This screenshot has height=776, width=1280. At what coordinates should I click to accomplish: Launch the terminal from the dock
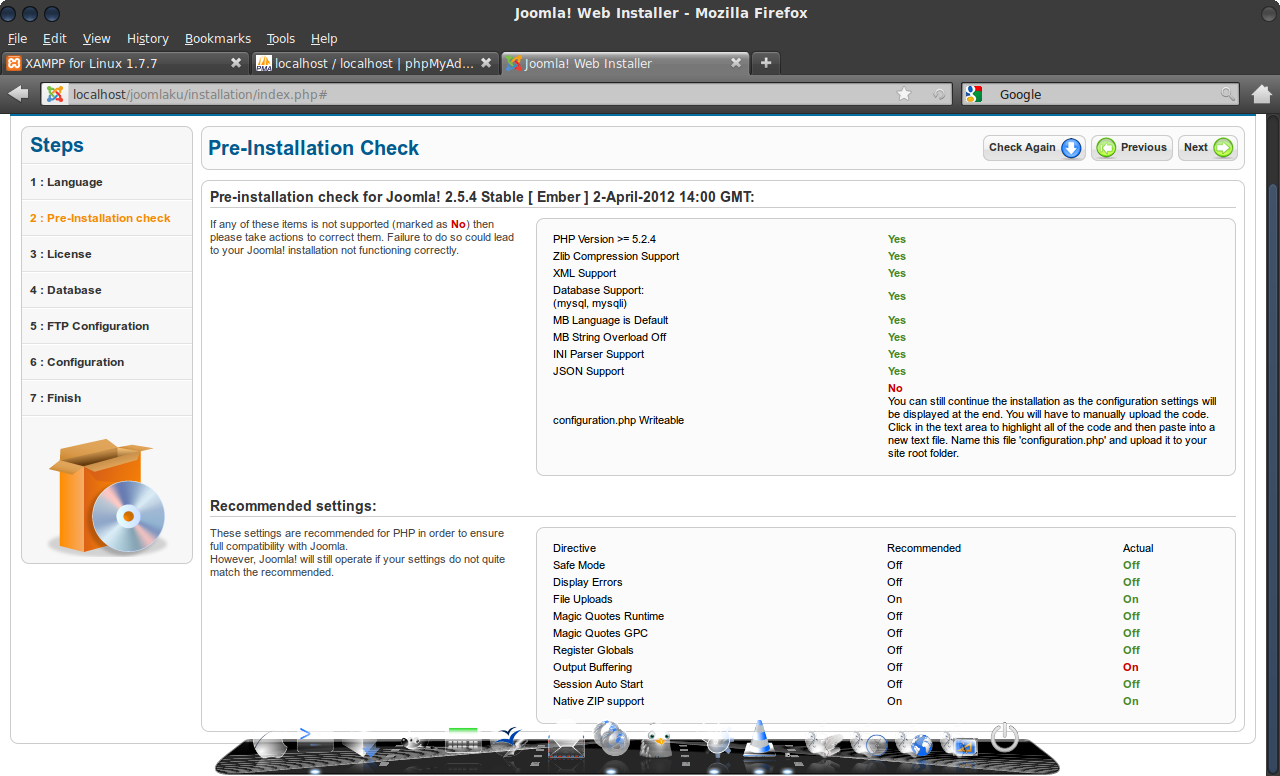pyautogui.click(x=314, y=741)
